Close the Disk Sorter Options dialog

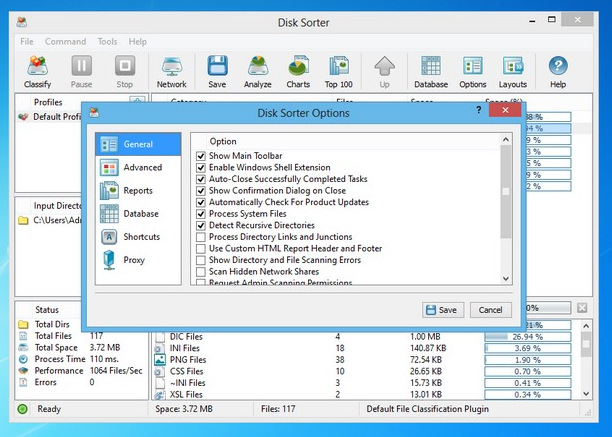tap(505, 110)
